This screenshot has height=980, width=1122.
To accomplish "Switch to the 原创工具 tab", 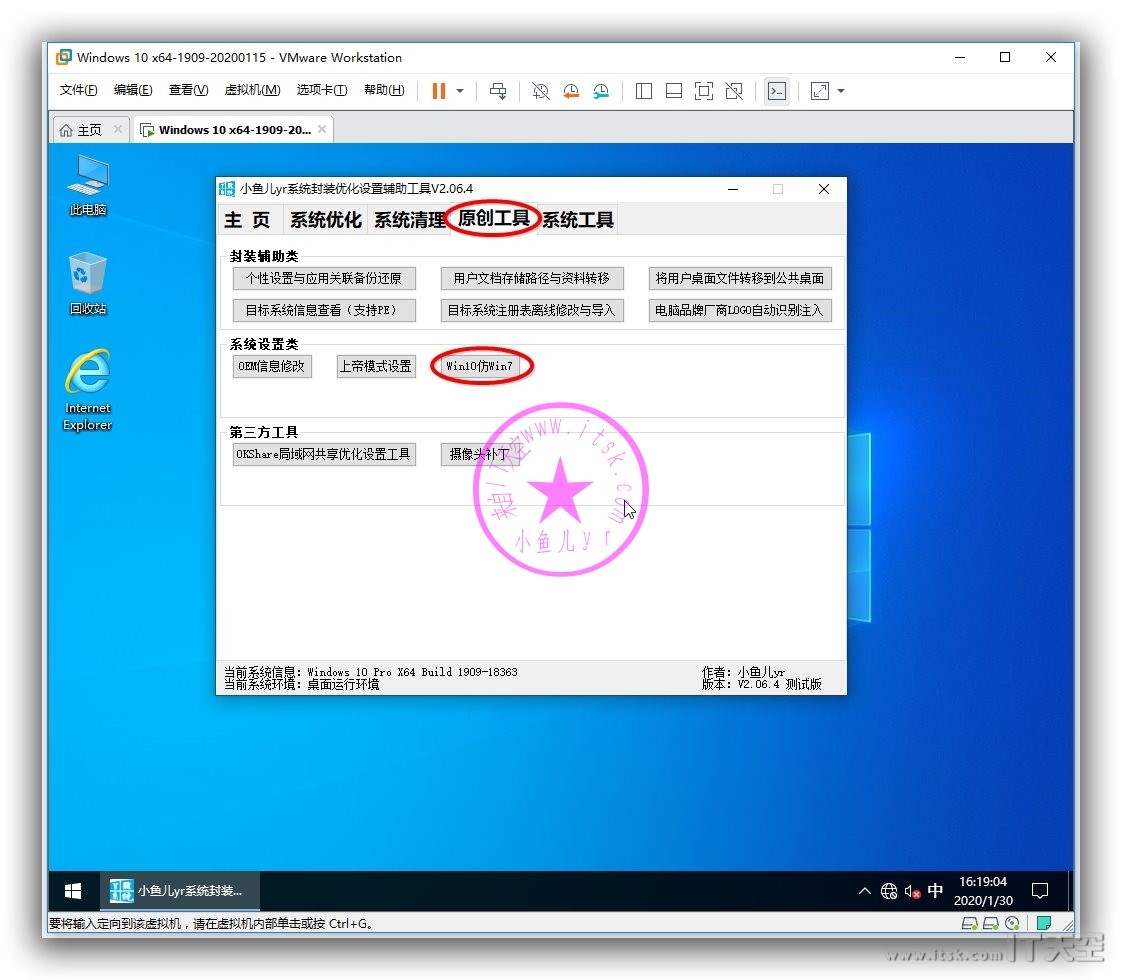I will [x=493, y=218].
